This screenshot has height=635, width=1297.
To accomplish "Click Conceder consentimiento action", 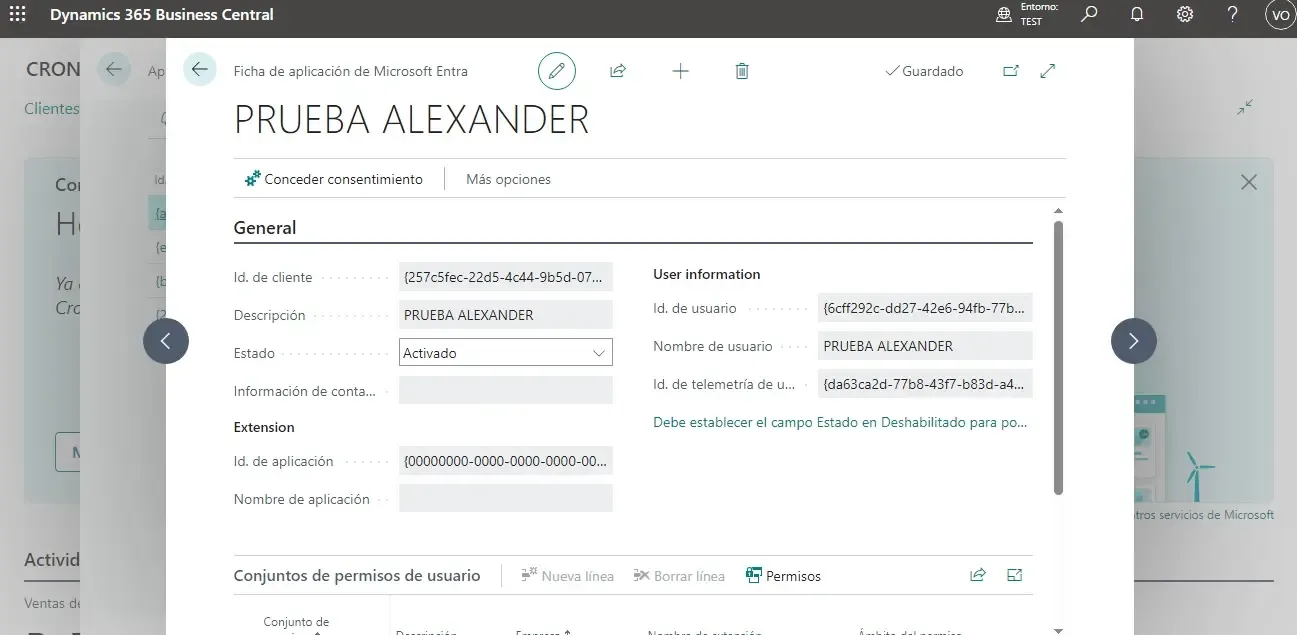I will [x=334, y=179].
